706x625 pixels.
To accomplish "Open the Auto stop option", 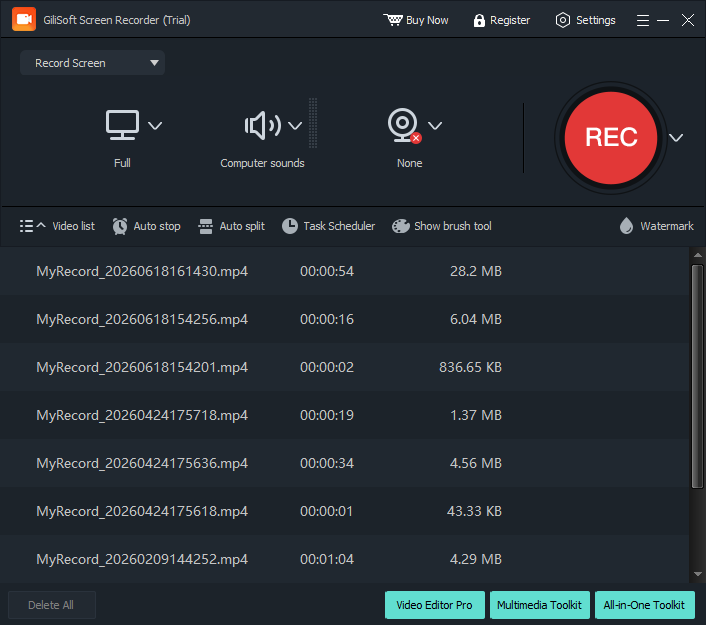I will click(157, 226).
